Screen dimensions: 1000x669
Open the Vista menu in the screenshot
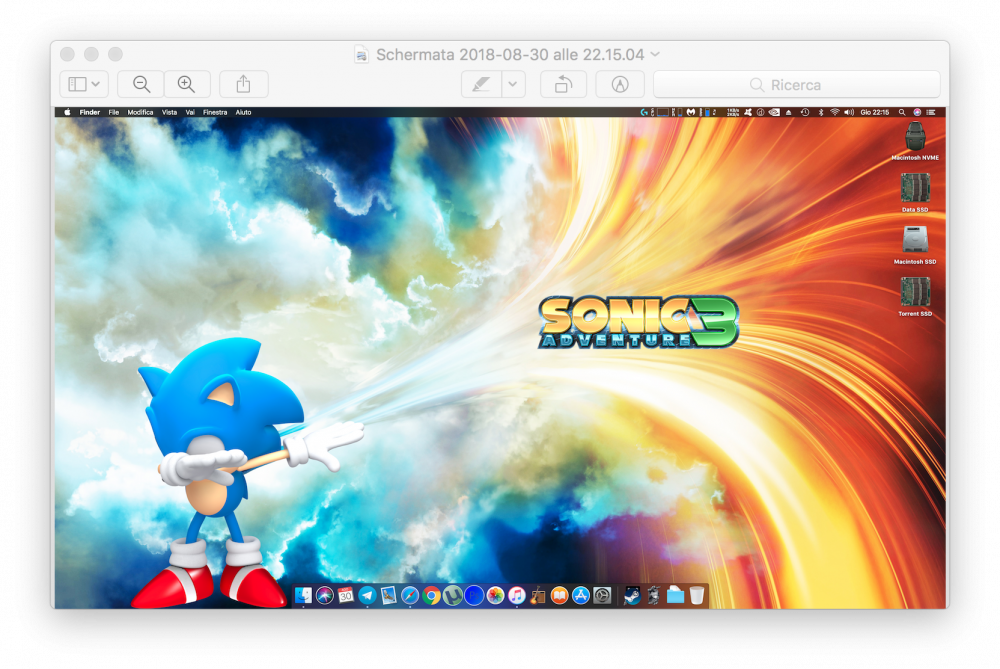pyautogui.click(x=169, y=112)
